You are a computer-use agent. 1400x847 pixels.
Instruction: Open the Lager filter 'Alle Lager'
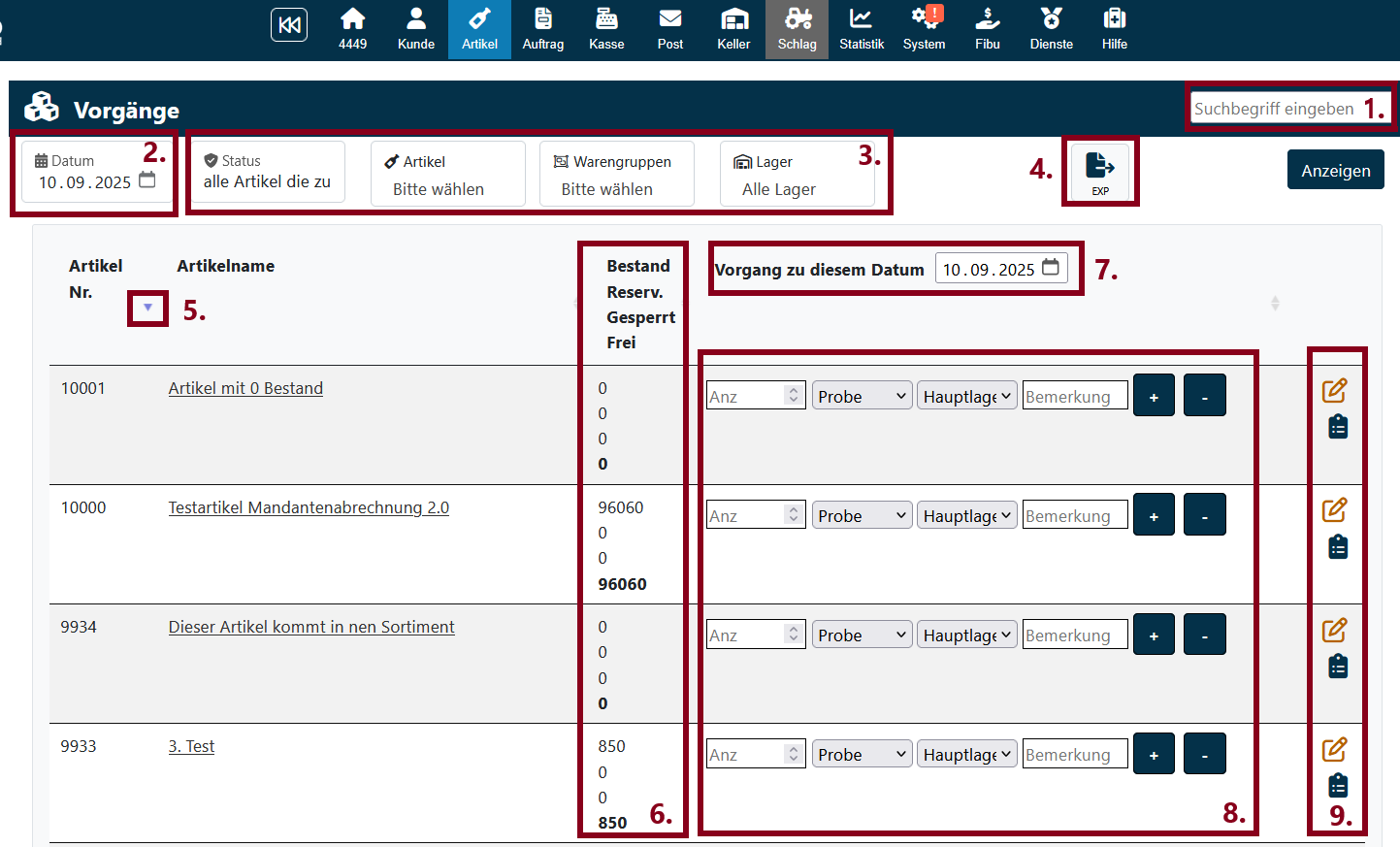pyautogui.click(x=797, y=175)
